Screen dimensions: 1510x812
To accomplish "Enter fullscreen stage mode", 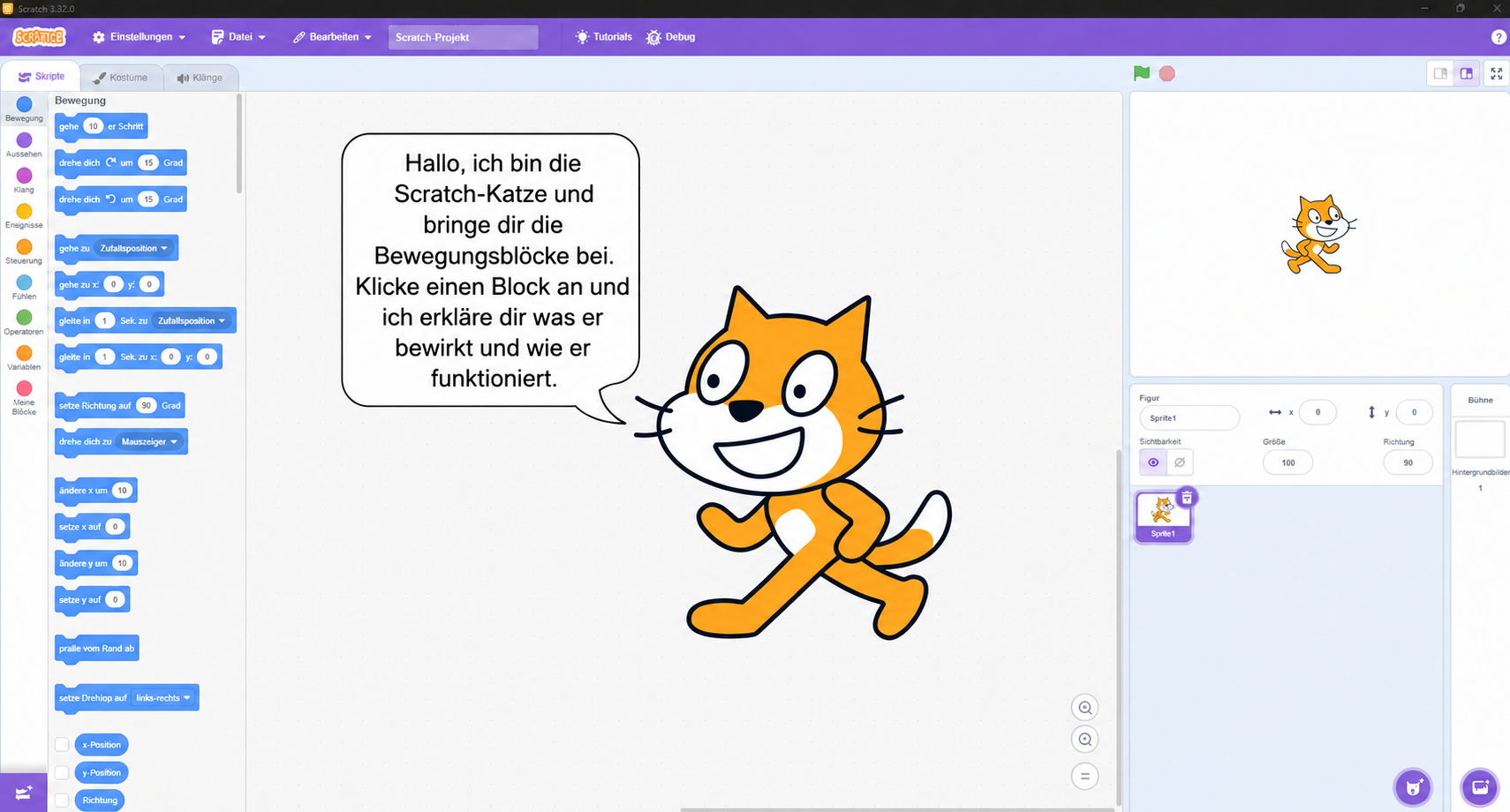I will coord(1497,74).
